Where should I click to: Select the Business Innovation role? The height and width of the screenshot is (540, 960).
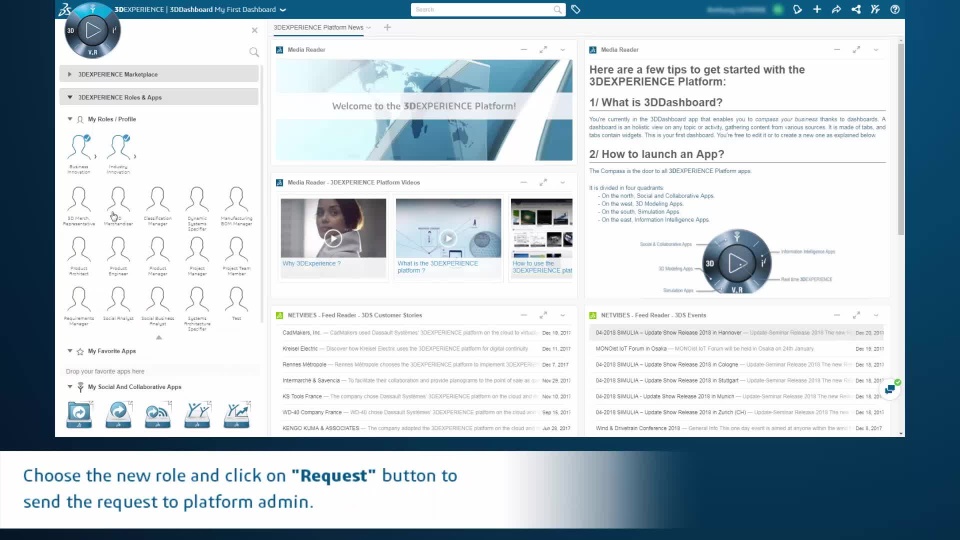point(79,154)
